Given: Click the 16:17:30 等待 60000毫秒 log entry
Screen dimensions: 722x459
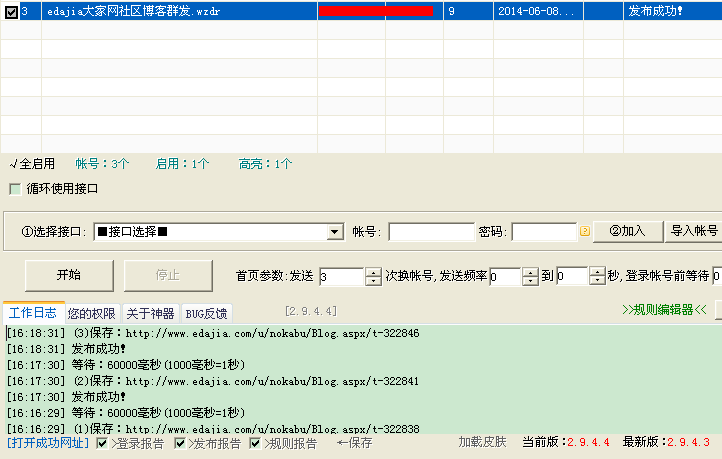Looking at the screenshot, I should (x=126, y=365).
